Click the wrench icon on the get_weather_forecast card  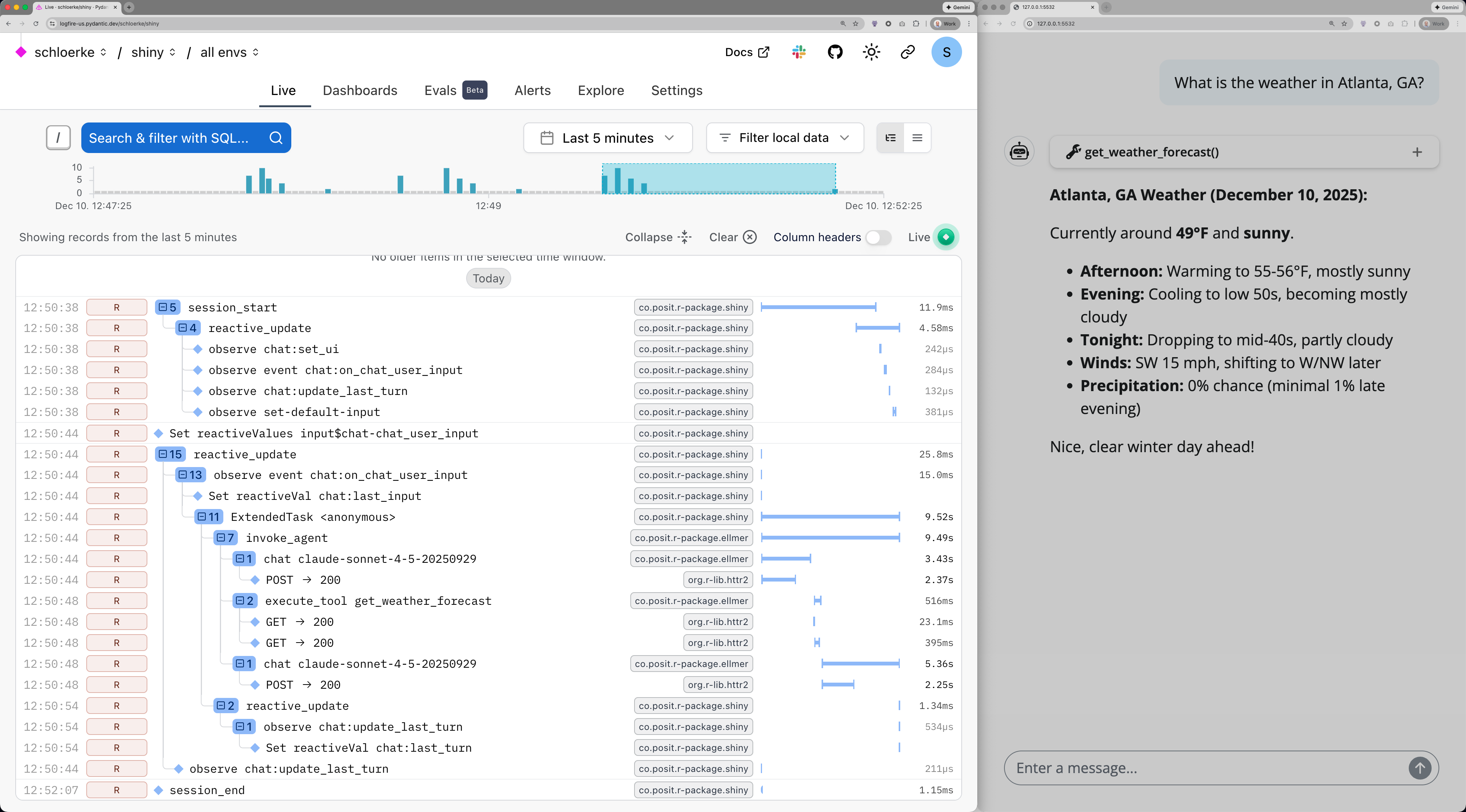[1073, 151]
